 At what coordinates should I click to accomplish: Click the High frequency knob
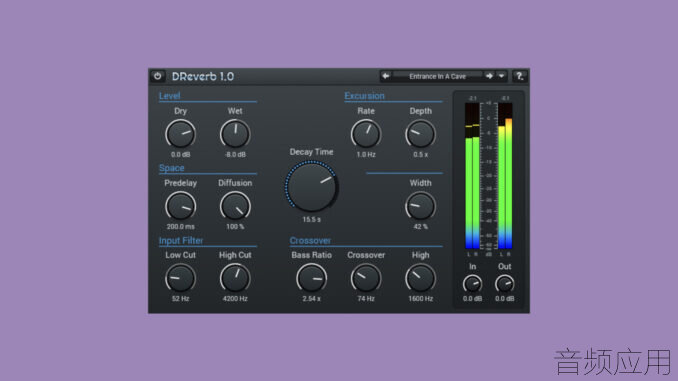tap(420, 278)
